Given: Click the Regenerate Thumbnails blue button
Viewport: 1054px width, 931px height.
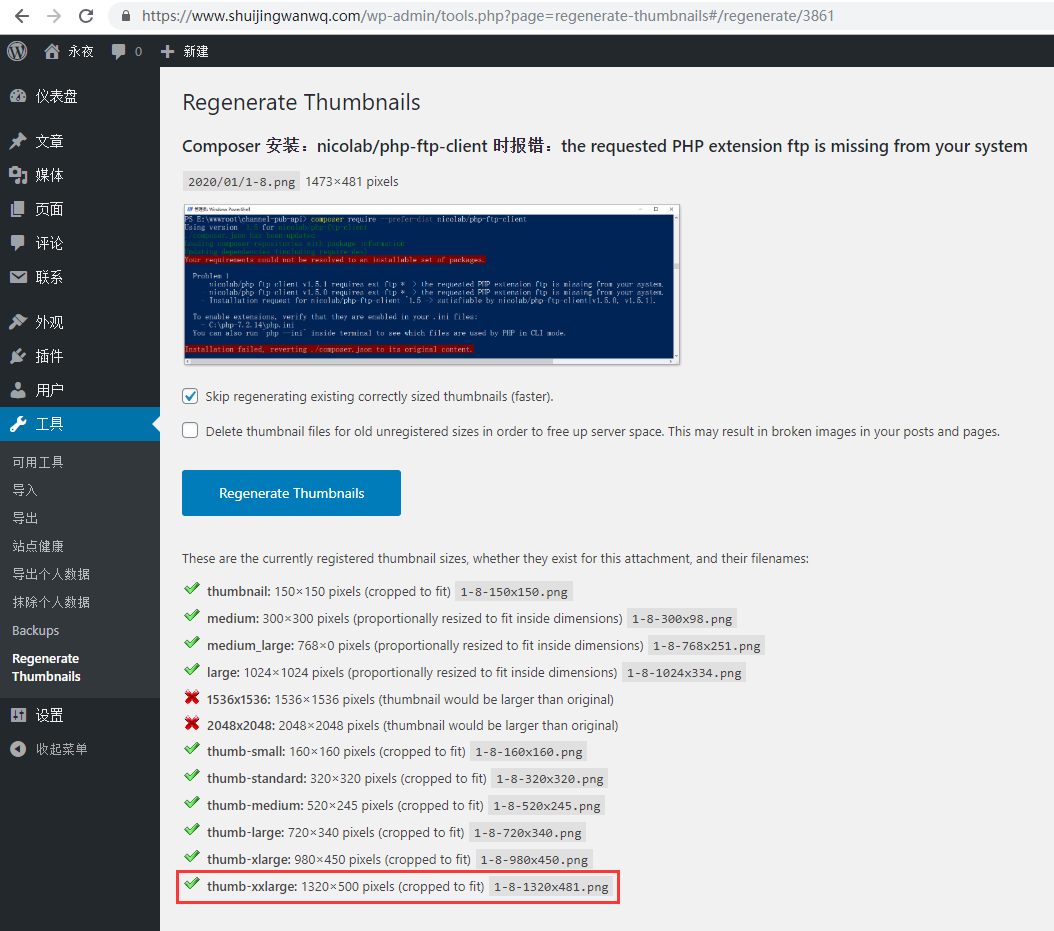Looking at the screenshot, I should (291, 493).
